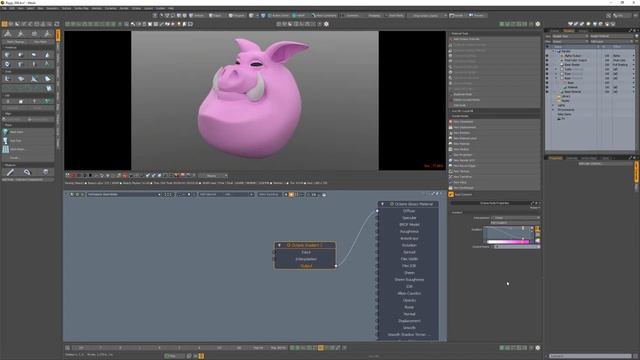Open the Texture menu
Viewport: 640px width, 360px height.
pos(66,8)
